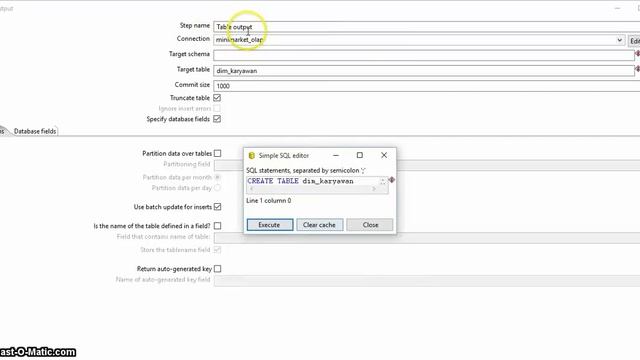
Task: Click the Simple SQL editor window icon
Action: click(251, 156)
